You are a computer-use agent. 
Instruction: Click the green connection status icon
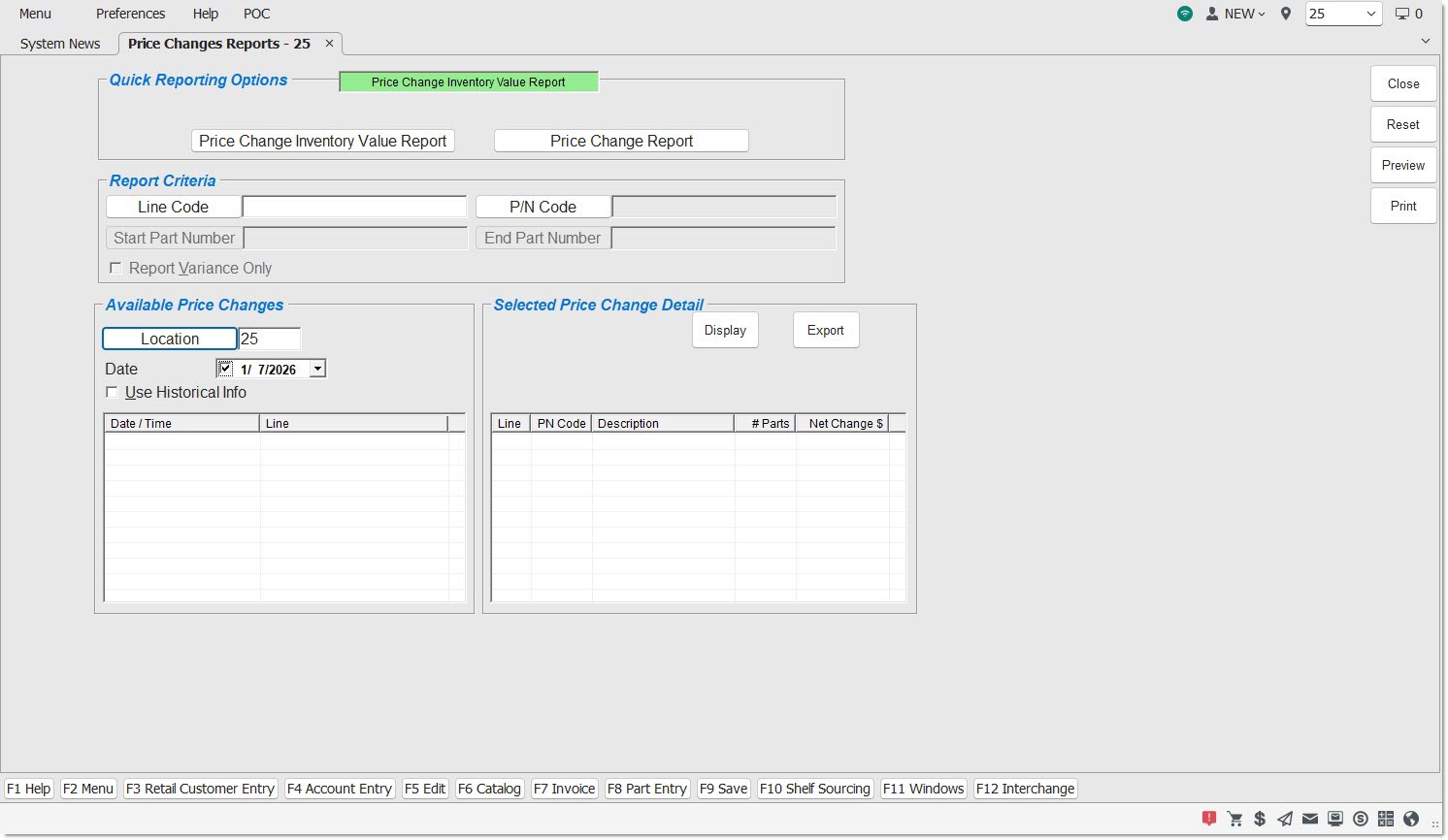click(1185, 14)
